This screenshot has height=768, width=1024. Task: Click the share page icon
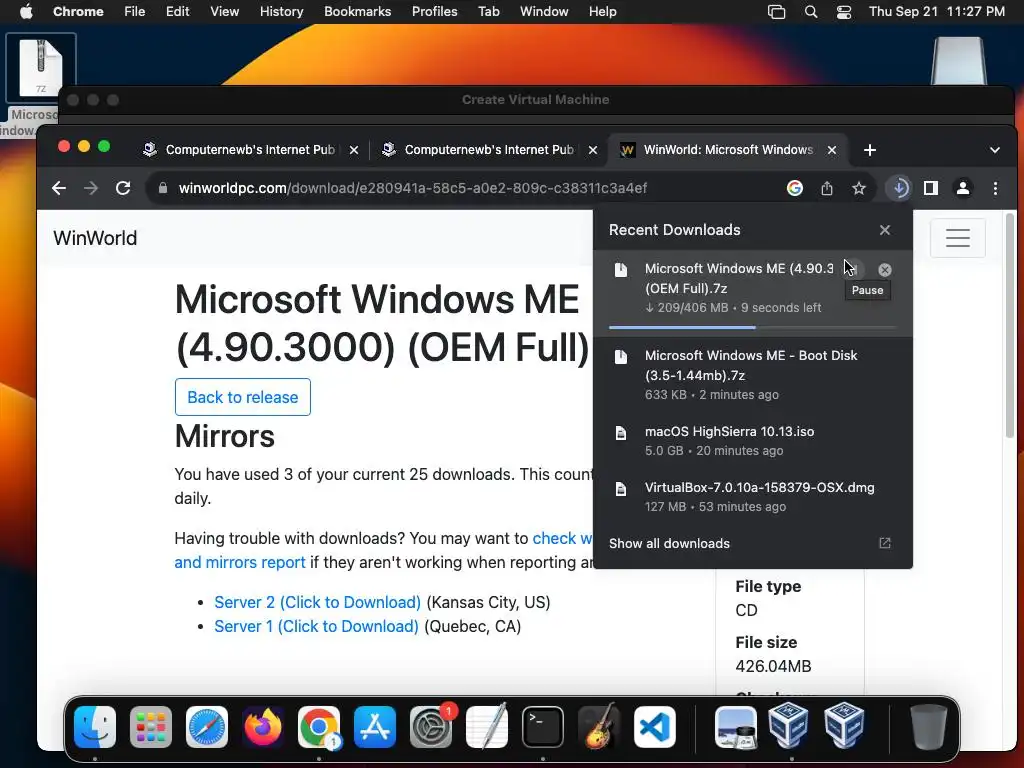827,188
